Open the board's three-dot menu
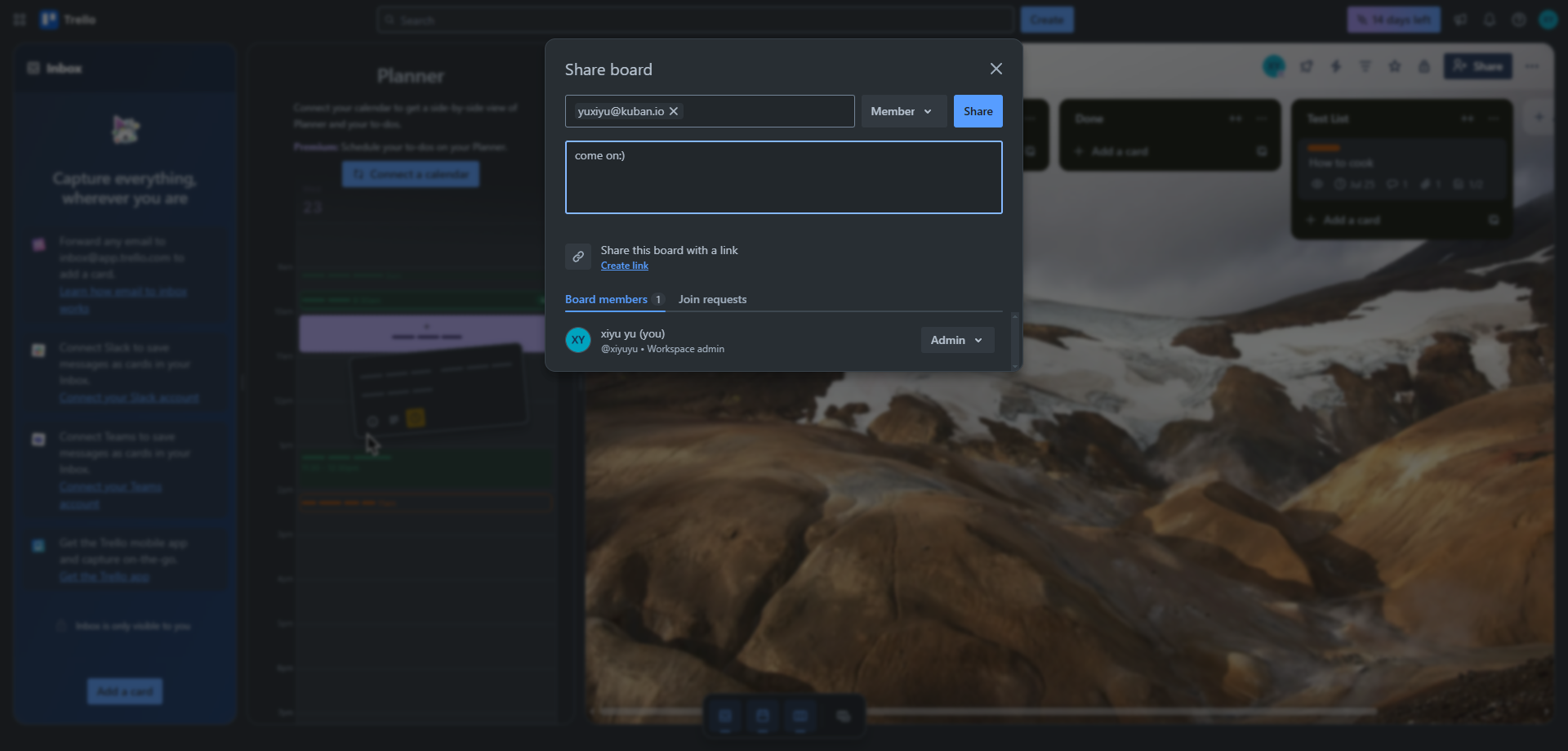The height and width of the screenshot is (751, 1568). pos(1532,66)
